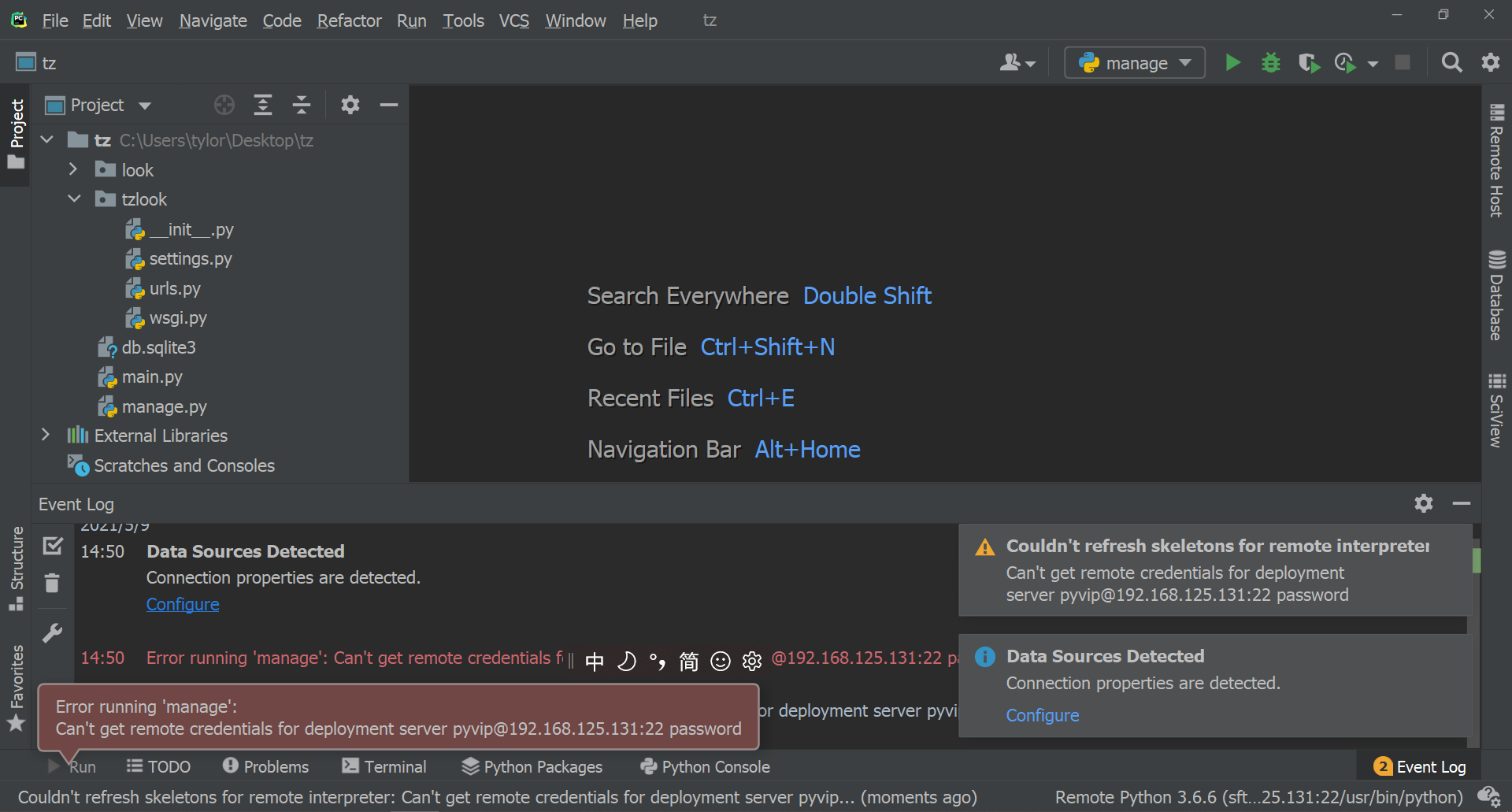Click the skeleton refresh warning notification
This screenshot has height=812, width=1512.
[x=1214, y=570]
